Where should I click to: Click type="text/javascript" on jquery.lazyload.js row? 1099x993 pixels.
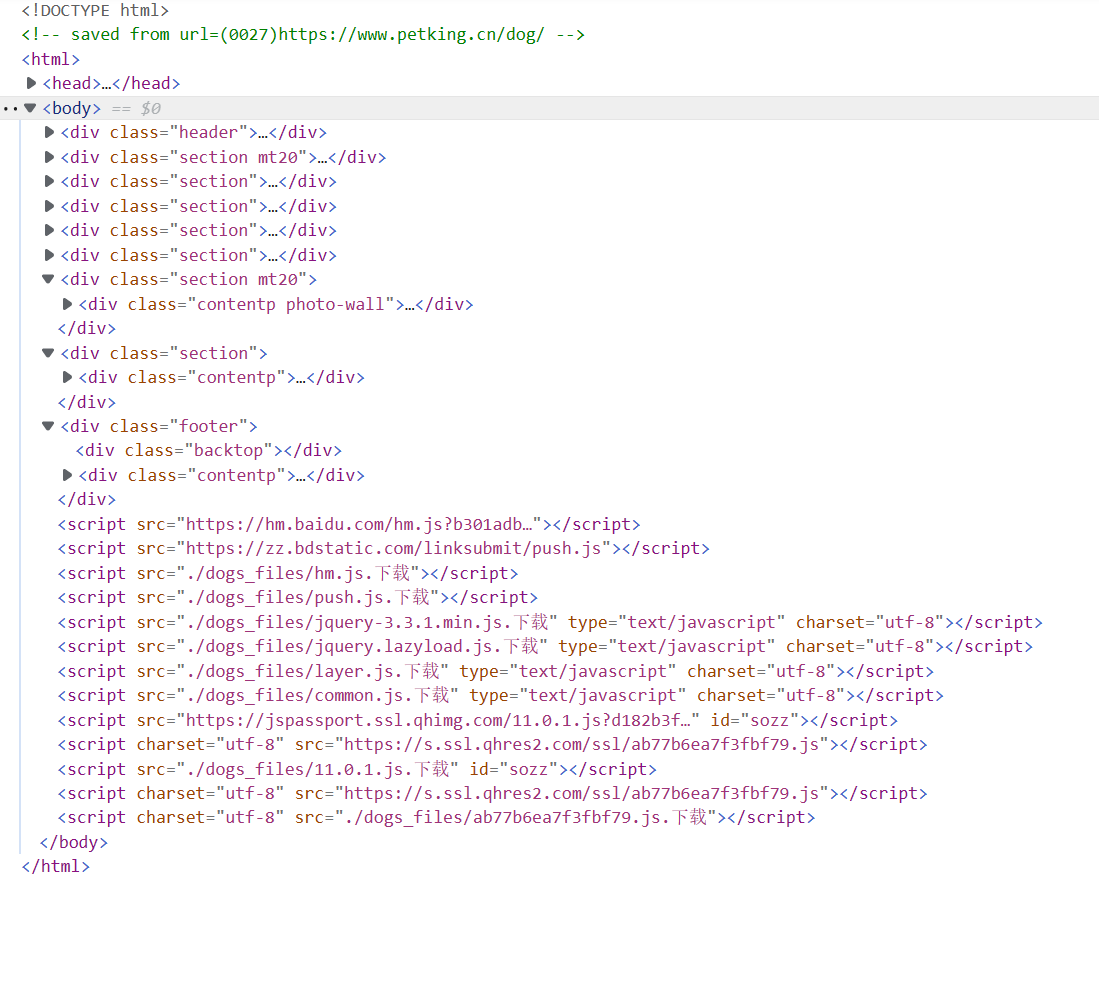[x=667, y=647]
